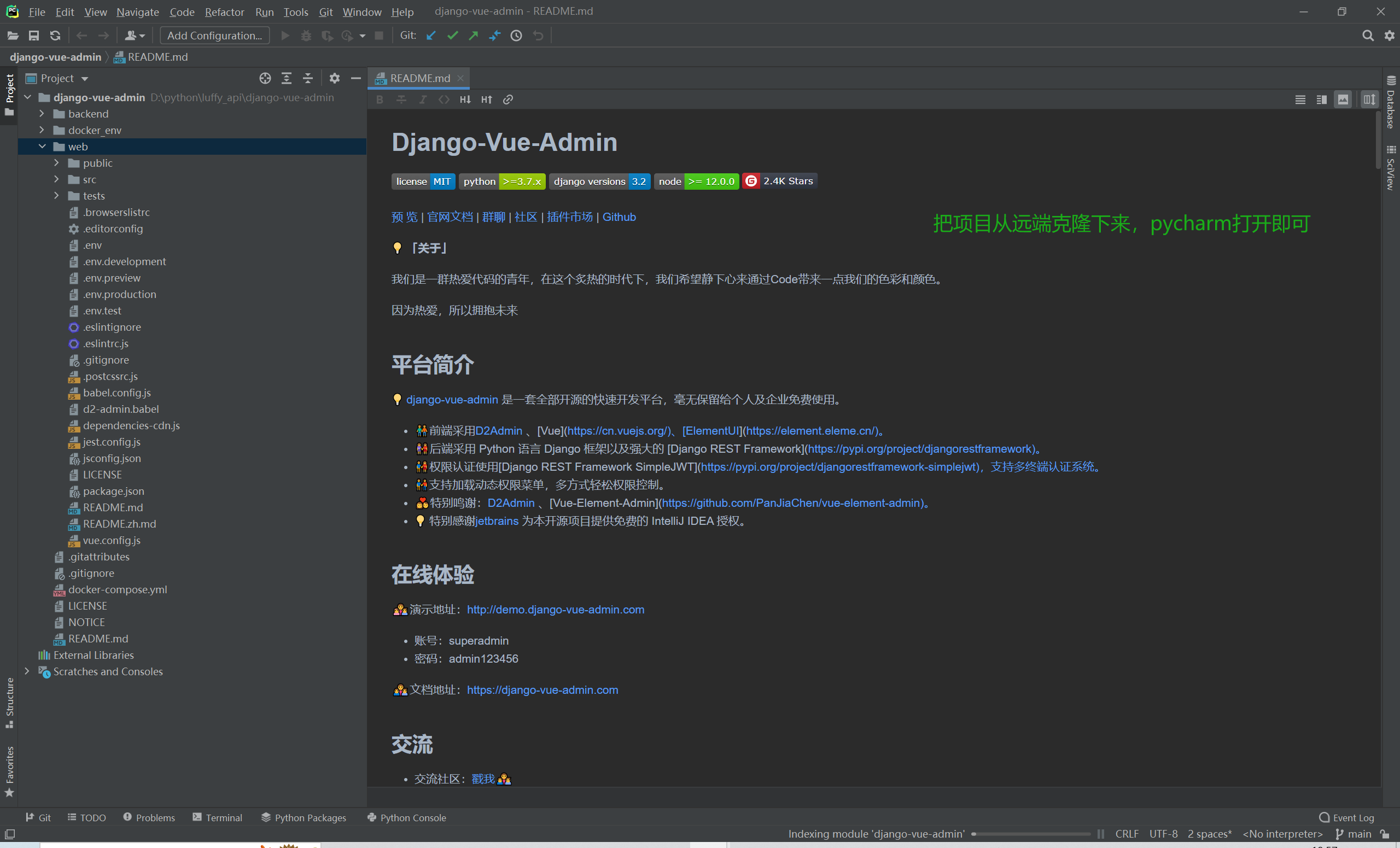The width and height of the screenshot is (1400, 848).
Task: Click the Git commit checkmark icon
Action: pyautogui.click(x=452, y=35)
